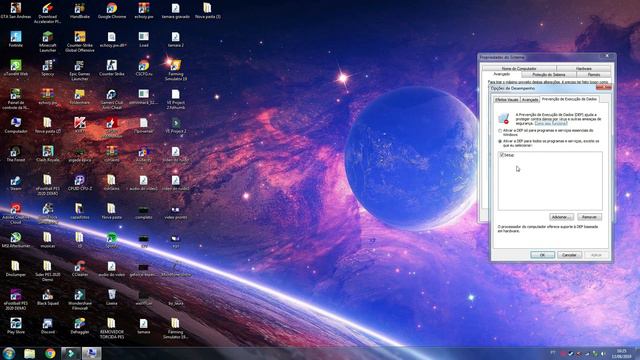Select the Black Squad desktop icon
Viewport: 640px width, 360px height.
tap(48, 298)
